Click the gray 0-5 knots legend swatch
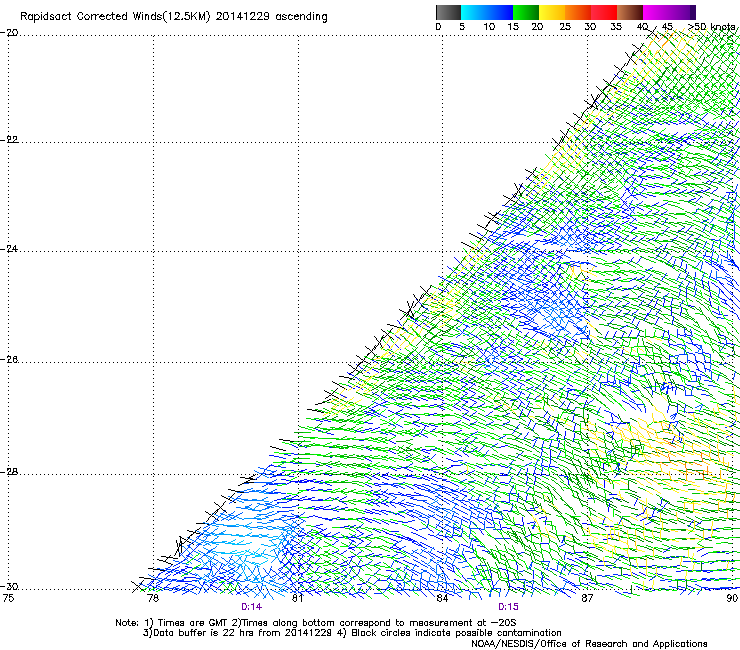Image resolution: width=740 pixels, height=650 pixels. click(x=448, y=12)
